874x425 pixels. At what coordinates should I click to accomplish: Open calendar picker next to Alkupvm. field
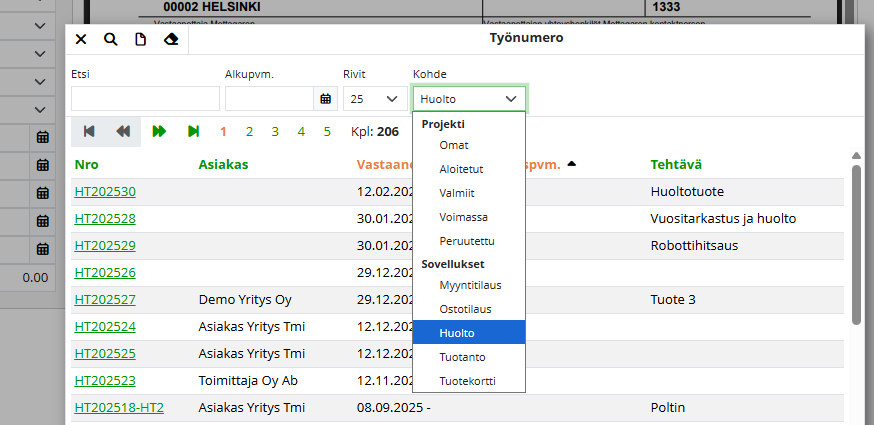(x=325, y=99)
